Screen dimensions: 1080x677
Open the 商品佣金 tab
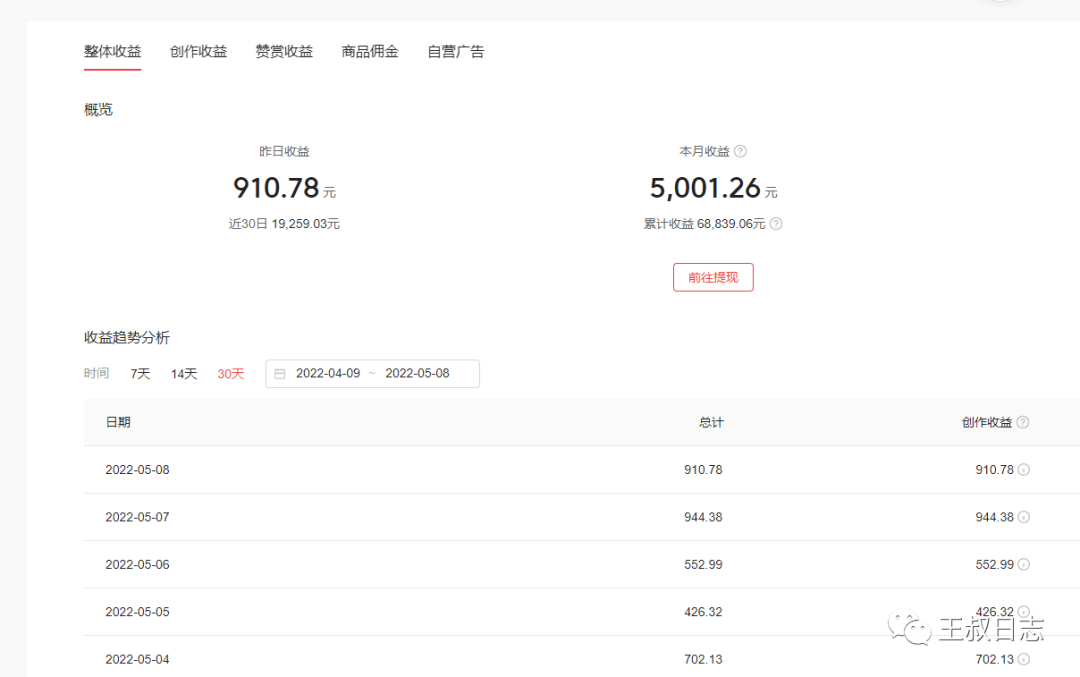pos(370,52)
